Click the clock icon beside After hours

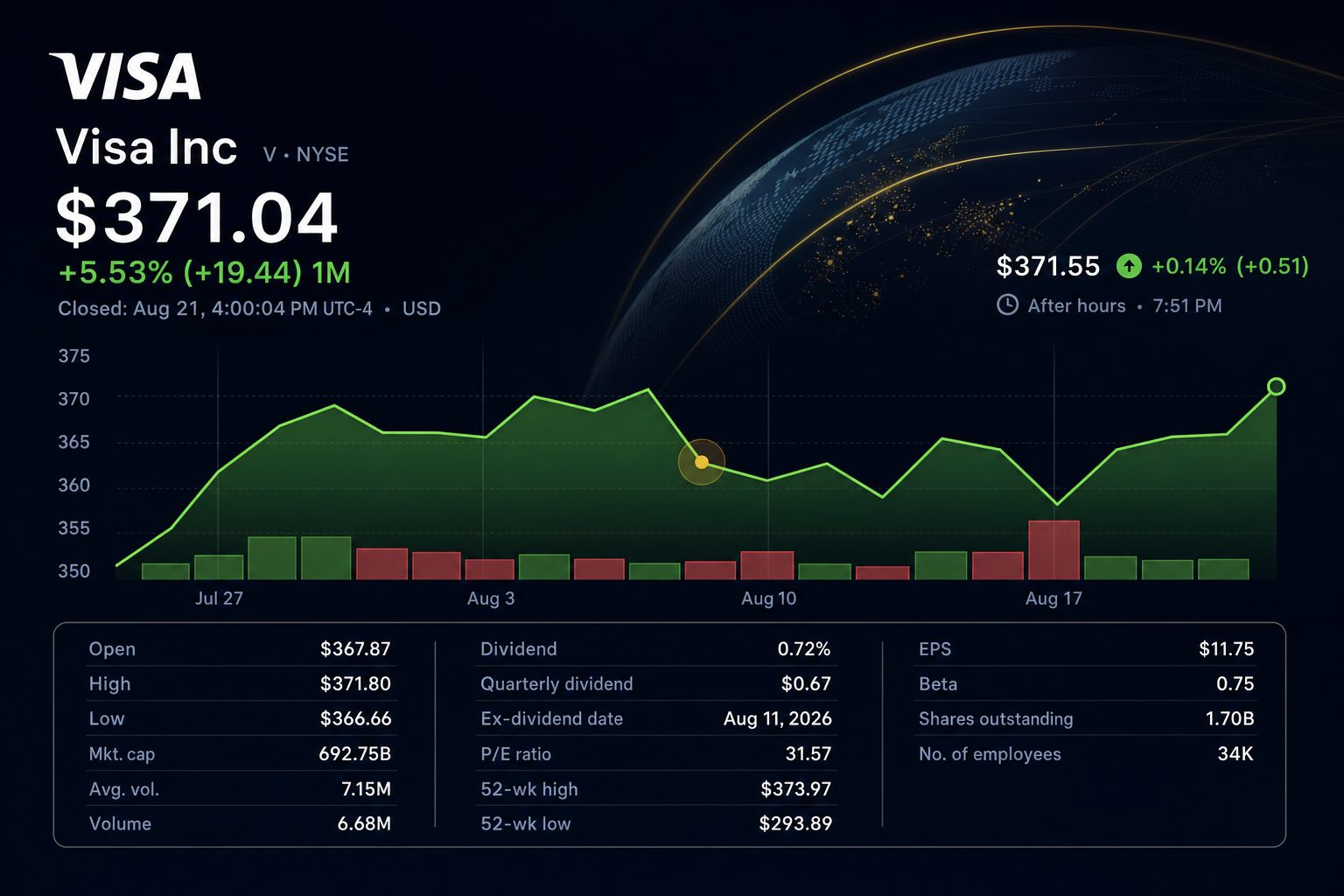[1007, 305]
